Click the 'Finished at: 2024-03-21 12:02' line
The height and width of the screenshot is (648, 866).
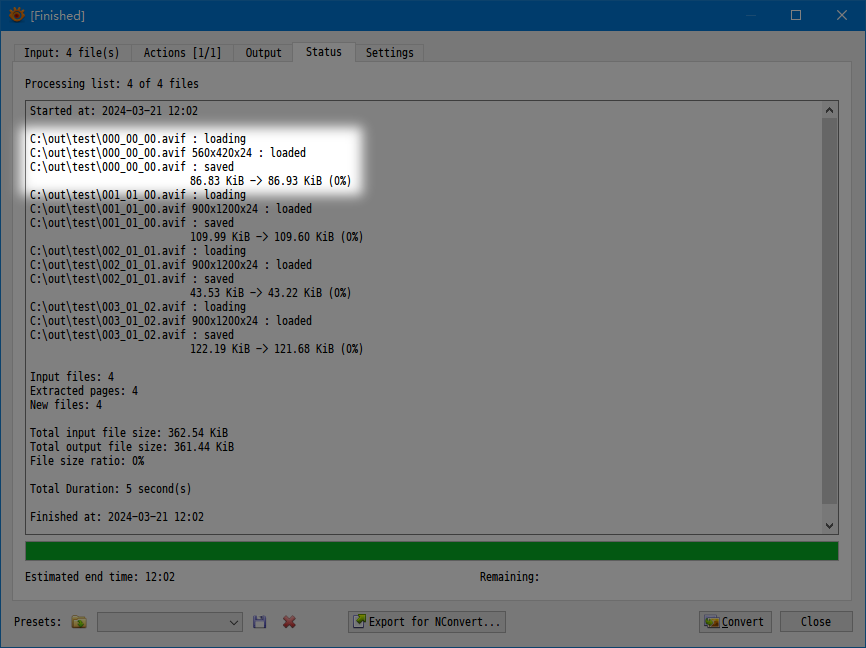click(x=117, y=517)
